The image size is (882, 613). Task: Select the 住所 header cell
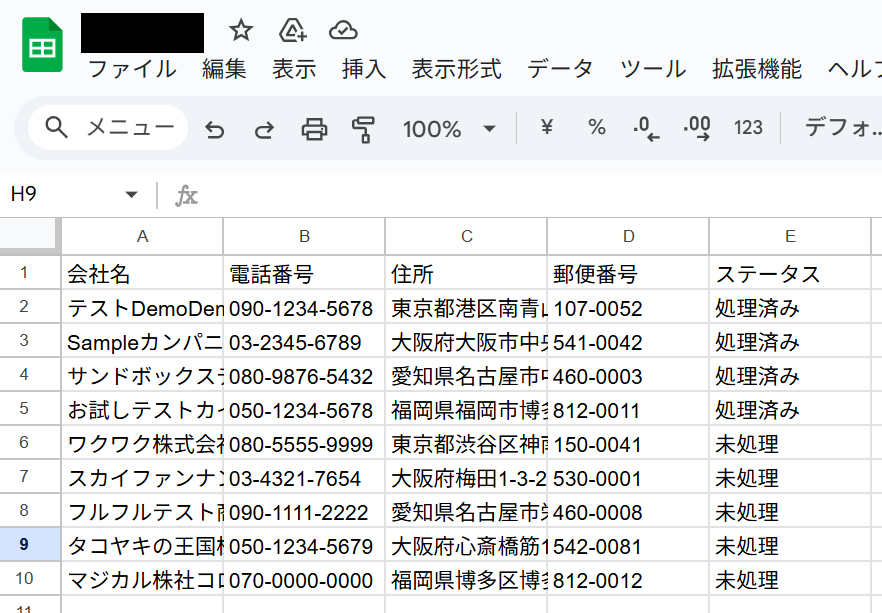466,273
